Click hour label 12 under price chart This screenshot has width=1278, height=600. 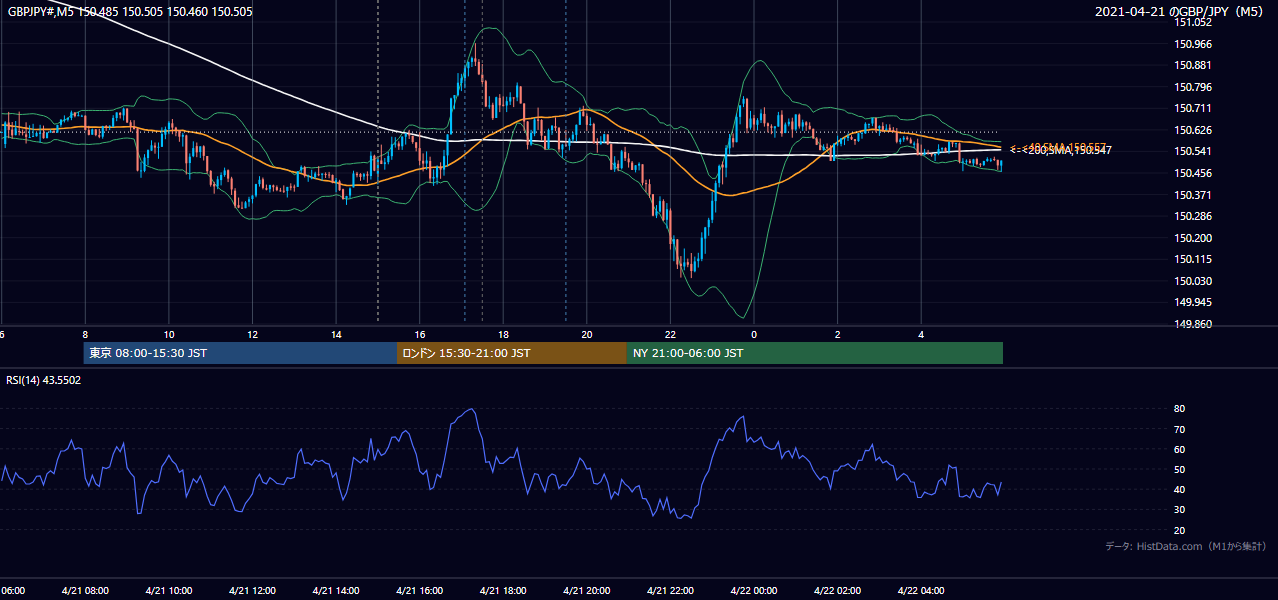(252, 335)
